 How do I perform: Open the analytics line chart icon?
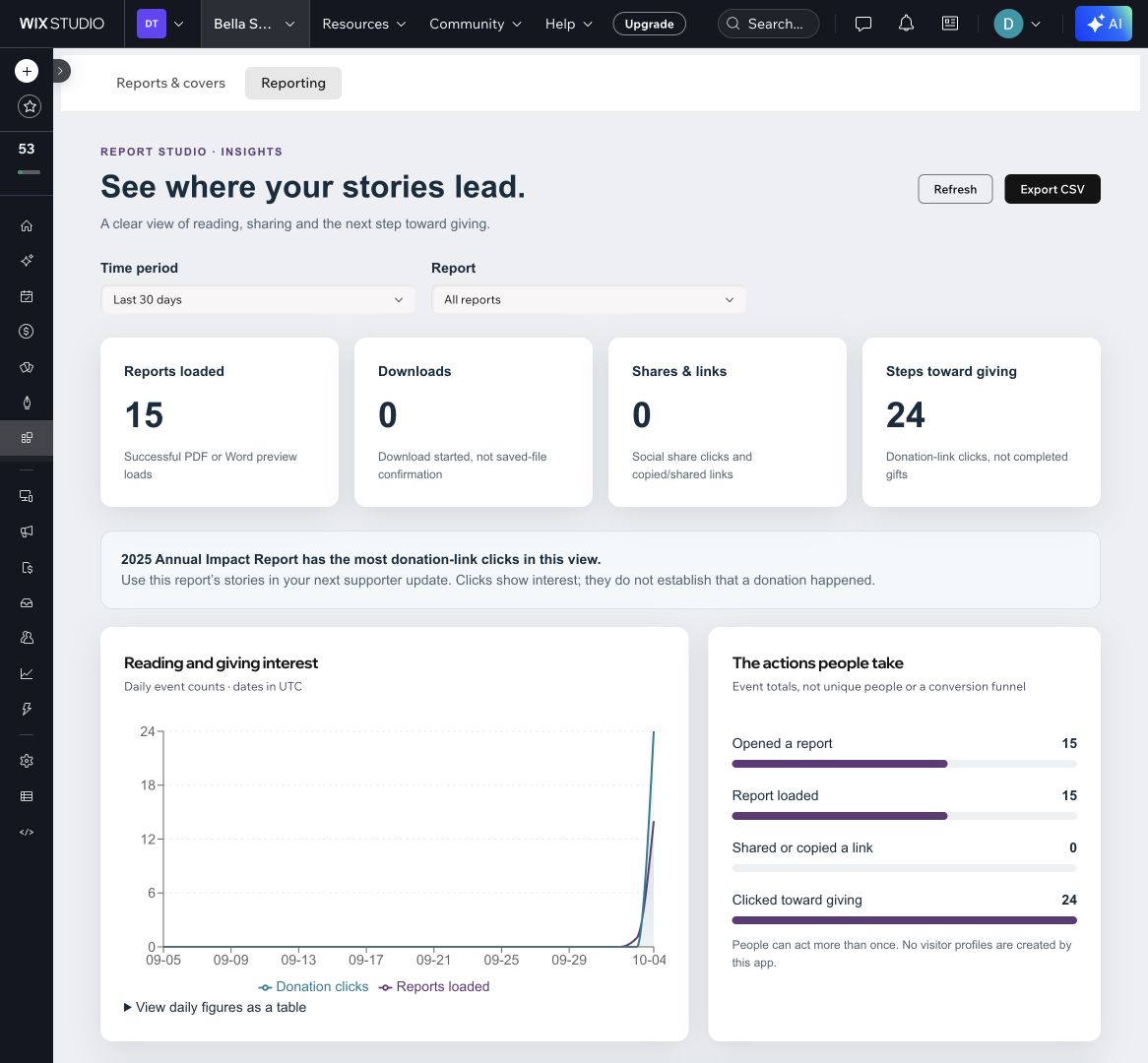click(27, 673)
